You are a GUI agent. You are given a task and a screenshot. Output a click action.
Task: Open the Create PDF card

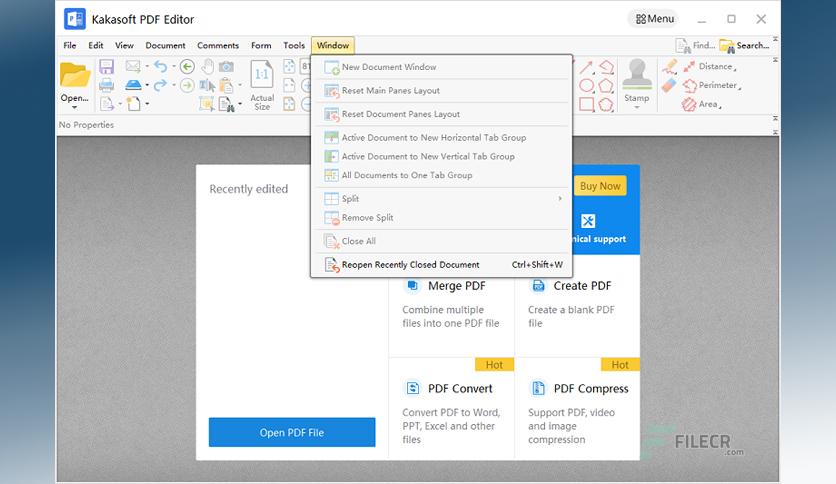click(x=577, y=305)
